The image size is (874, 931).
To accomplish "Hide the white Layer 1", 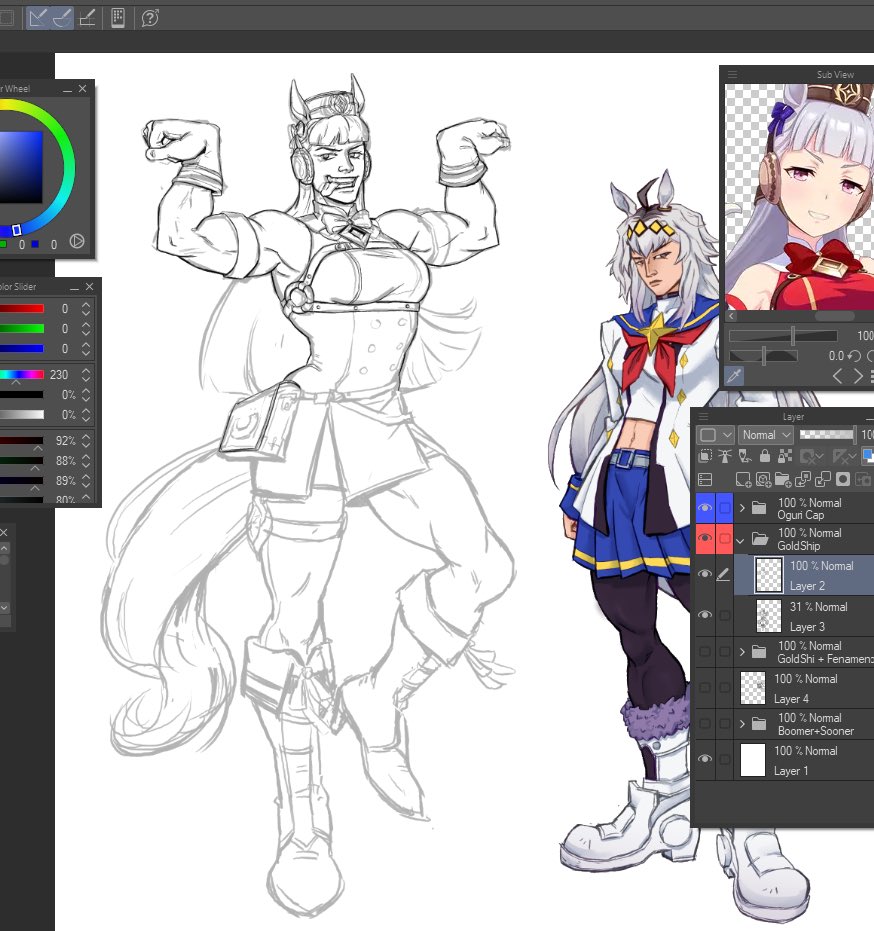I will (x=705, y=759).
